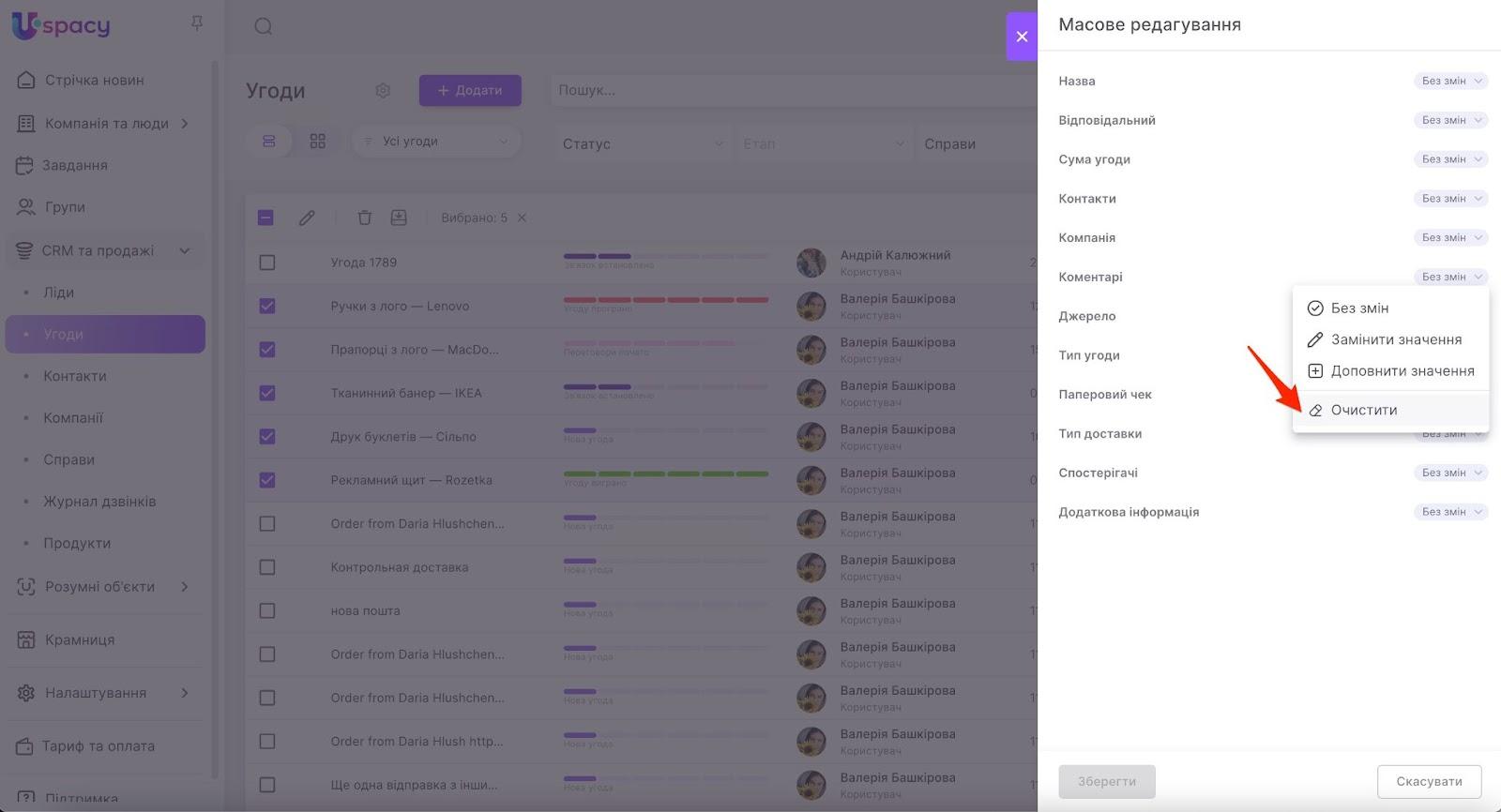Switch to list view icon

click(x=269, y=142)
